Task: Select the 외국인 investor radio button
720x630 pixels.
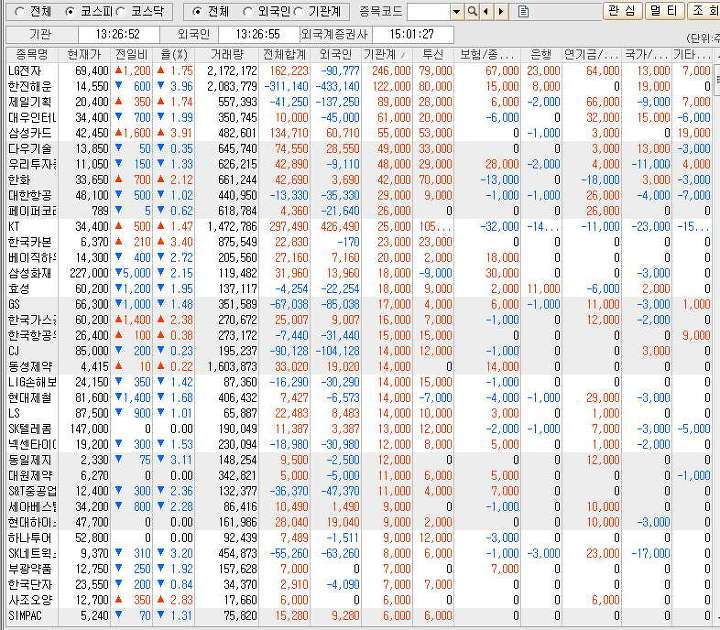Action: click(247, 11)
